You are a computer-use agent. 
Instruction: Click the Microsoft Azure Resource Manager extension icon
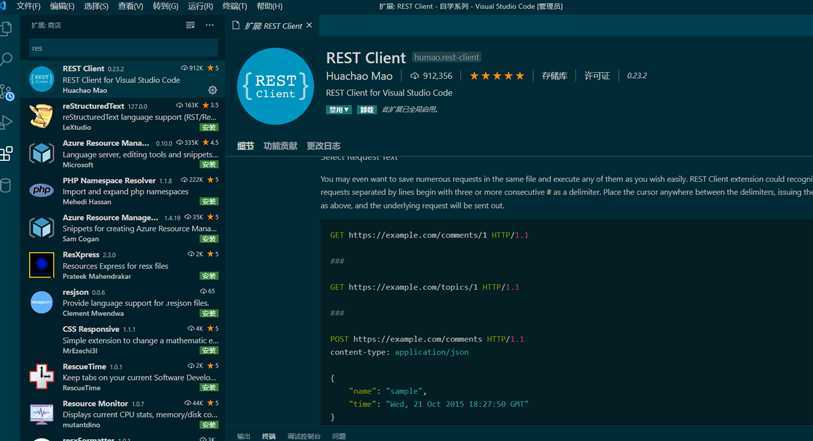41,153
